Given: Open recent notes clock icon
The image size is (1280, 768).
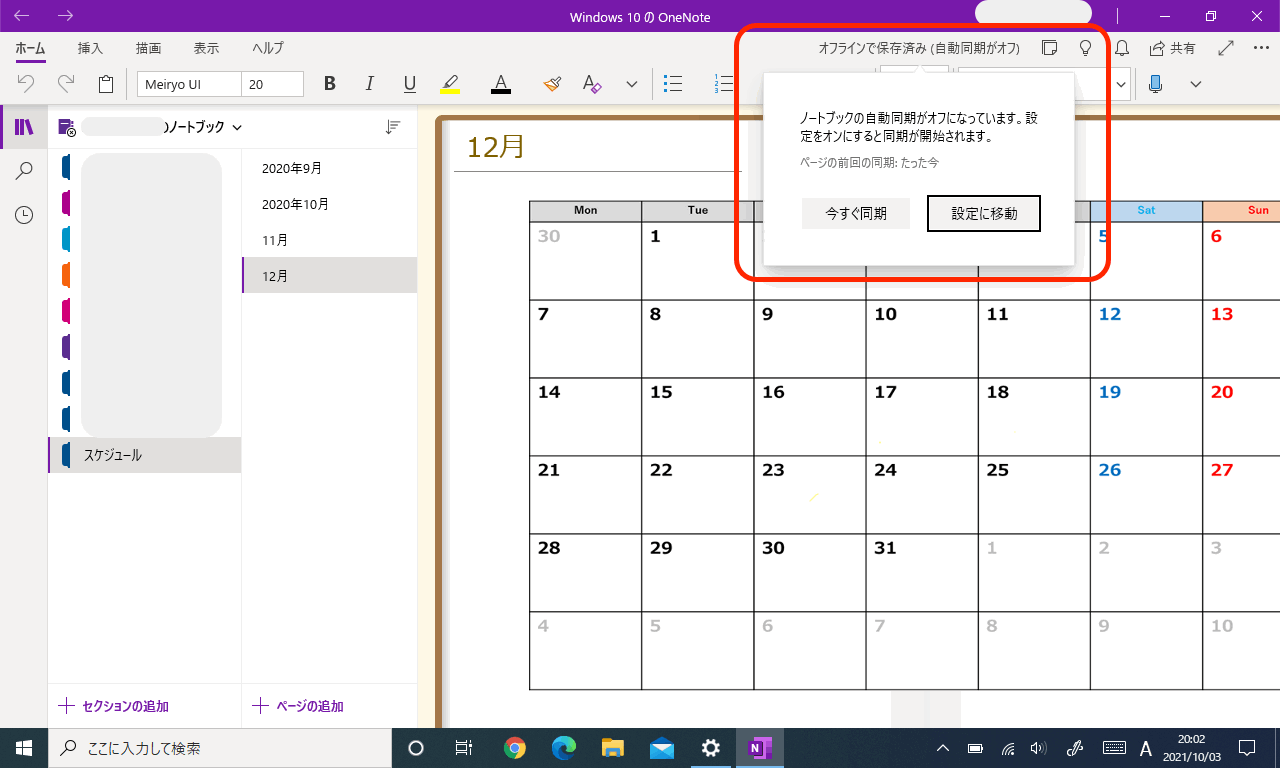Looking at the screenshot, I should pos(24,215).
